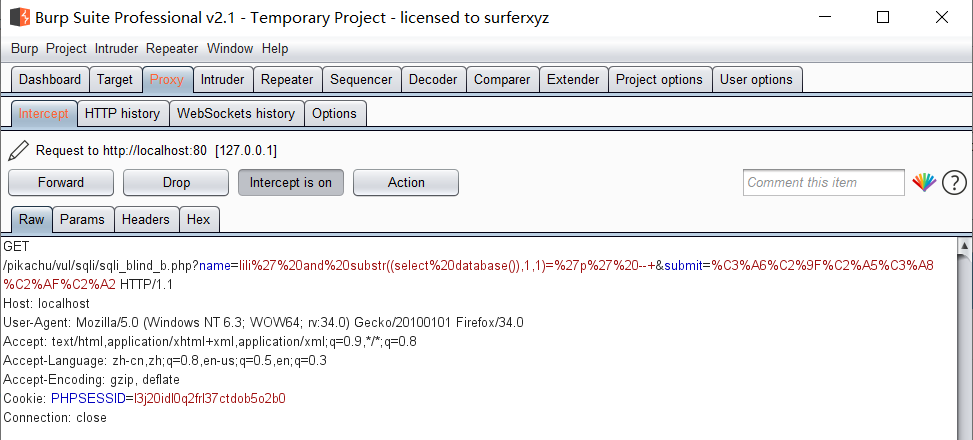This screenshot has width=973, height=440.
Task: Open the help question mark icon
Action: pyautogui.click(x=954, y=182)
